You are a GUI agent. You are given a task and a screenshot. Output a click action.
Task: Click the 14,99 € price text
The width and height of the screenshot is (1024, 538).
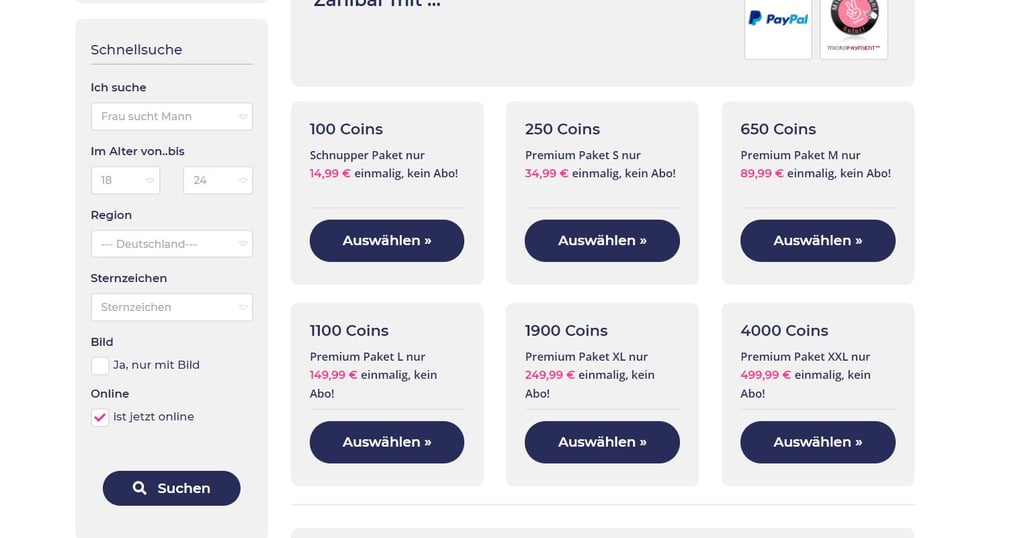330,173
